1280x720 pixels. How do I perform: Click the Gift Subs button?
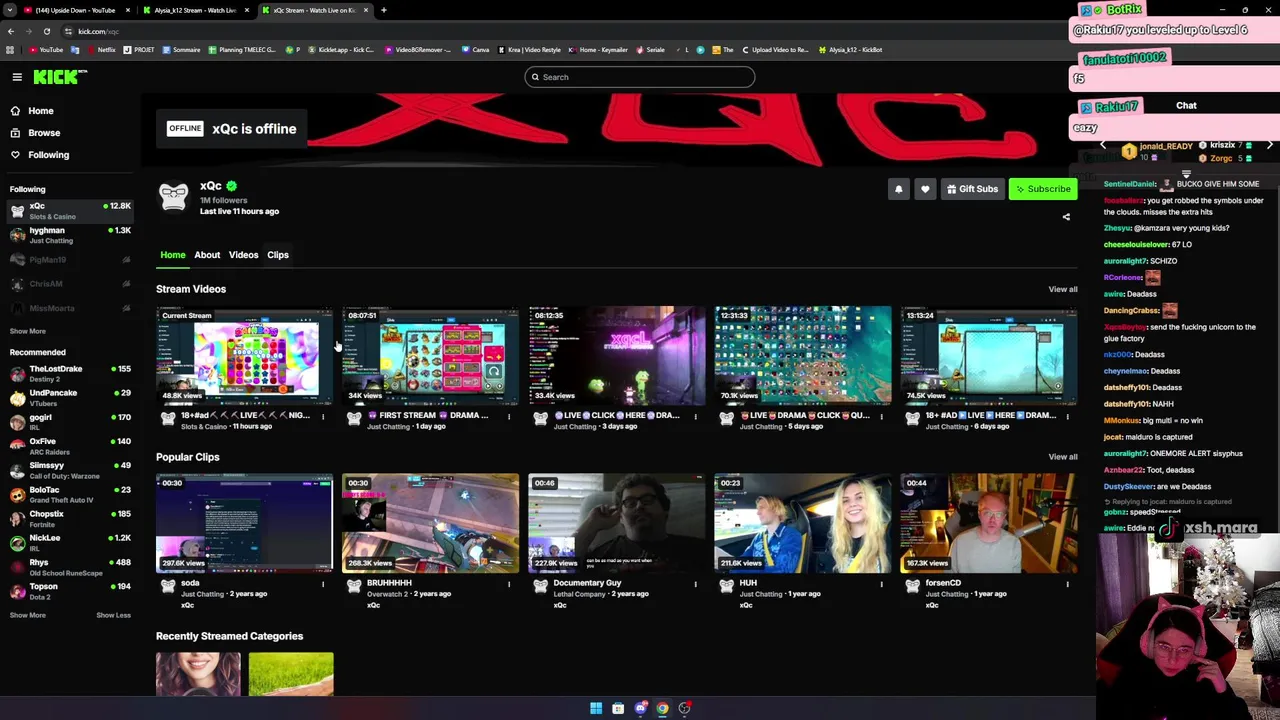[972, 189]
